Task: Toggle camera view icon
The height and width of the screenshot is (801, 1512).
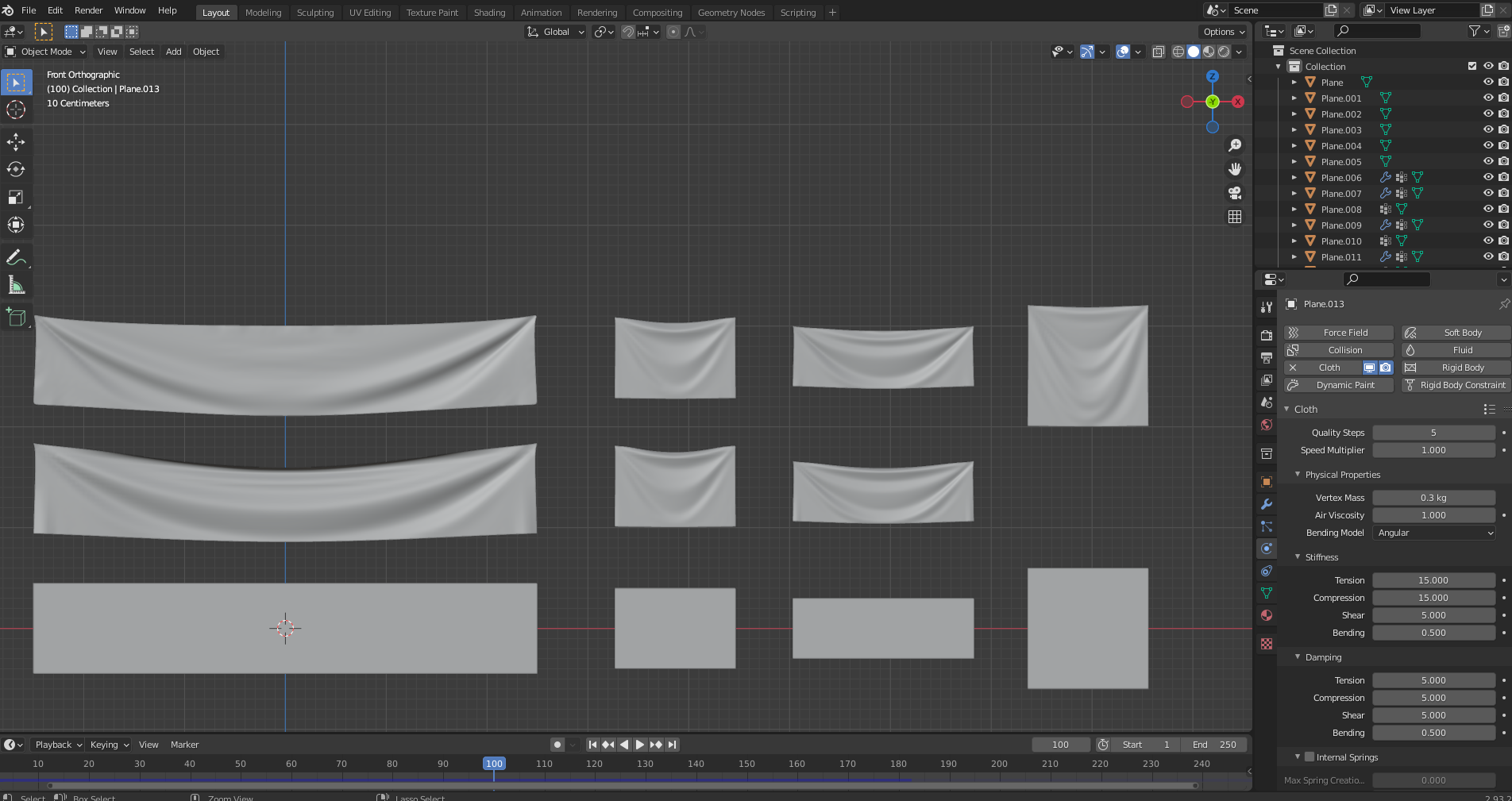Action: coord(1235,193)
